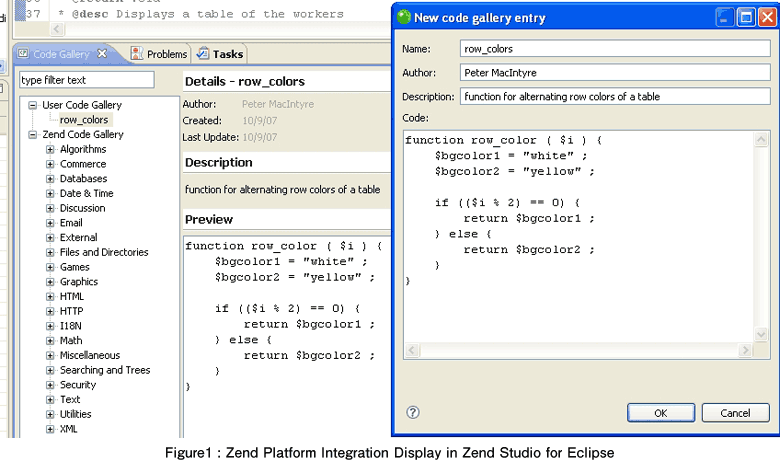Viewport: 780px width, 465px height.
Task: Select the Security tree item label
Action: (x=78, y=385)
